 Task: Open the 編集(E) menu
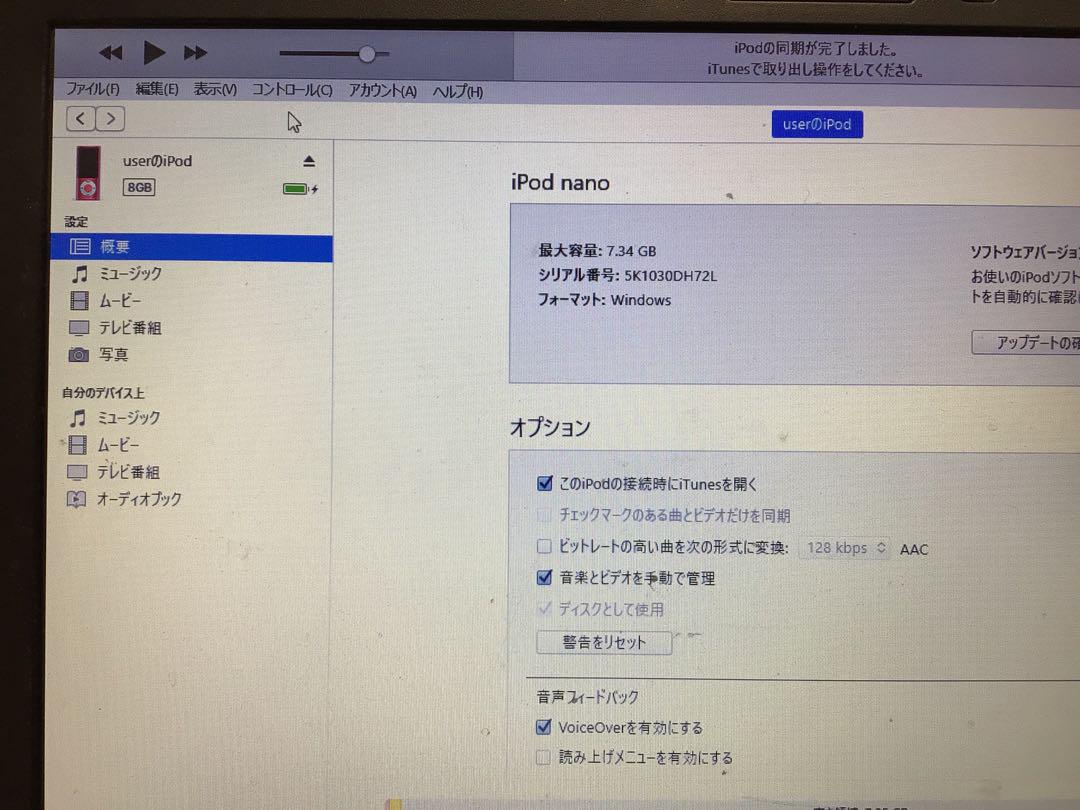point(157,89)
